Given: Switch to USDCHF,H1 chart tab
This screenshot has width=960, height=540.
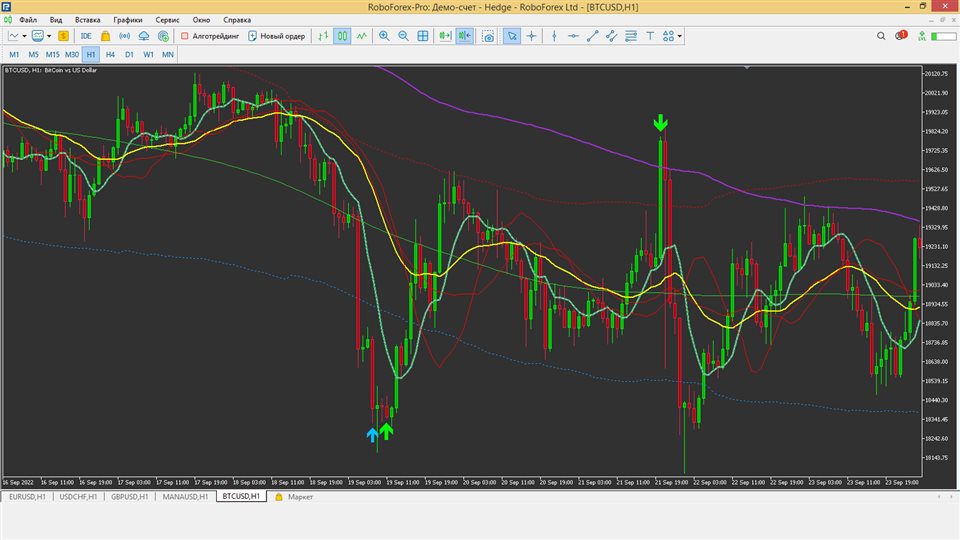Looking at the screenshot, I should pyautogui.click(x=78, y=497).
